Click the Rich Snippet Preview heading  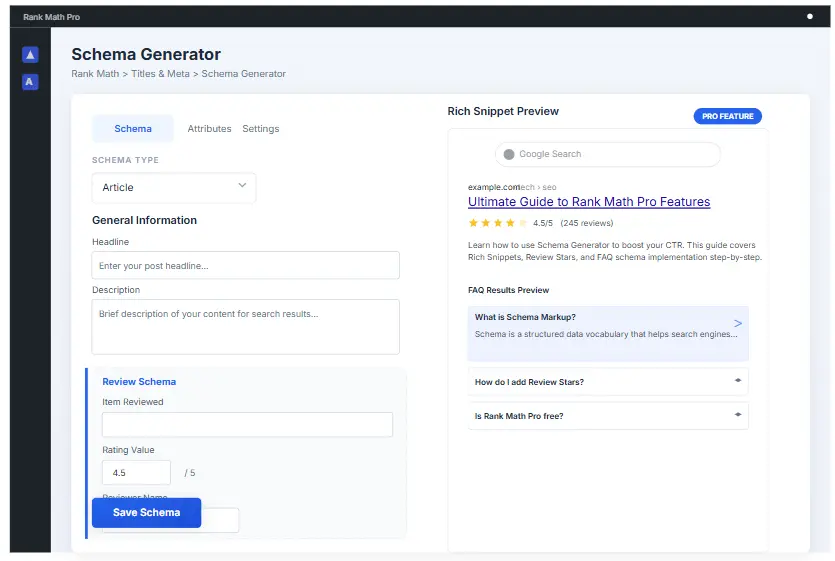(503, 111)
